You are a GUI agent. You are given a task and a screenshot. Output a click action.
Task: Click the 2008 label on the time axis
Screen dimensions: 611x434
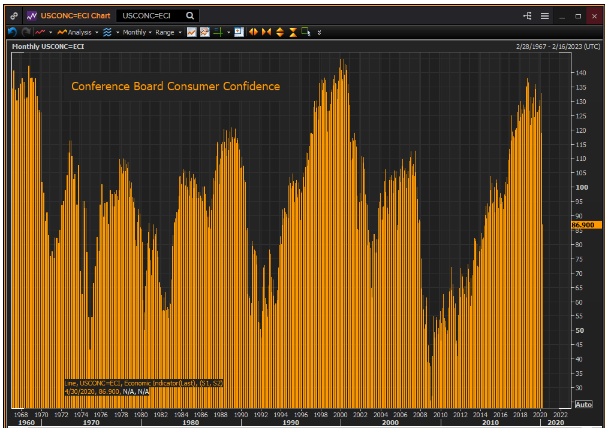pos(420,415)
